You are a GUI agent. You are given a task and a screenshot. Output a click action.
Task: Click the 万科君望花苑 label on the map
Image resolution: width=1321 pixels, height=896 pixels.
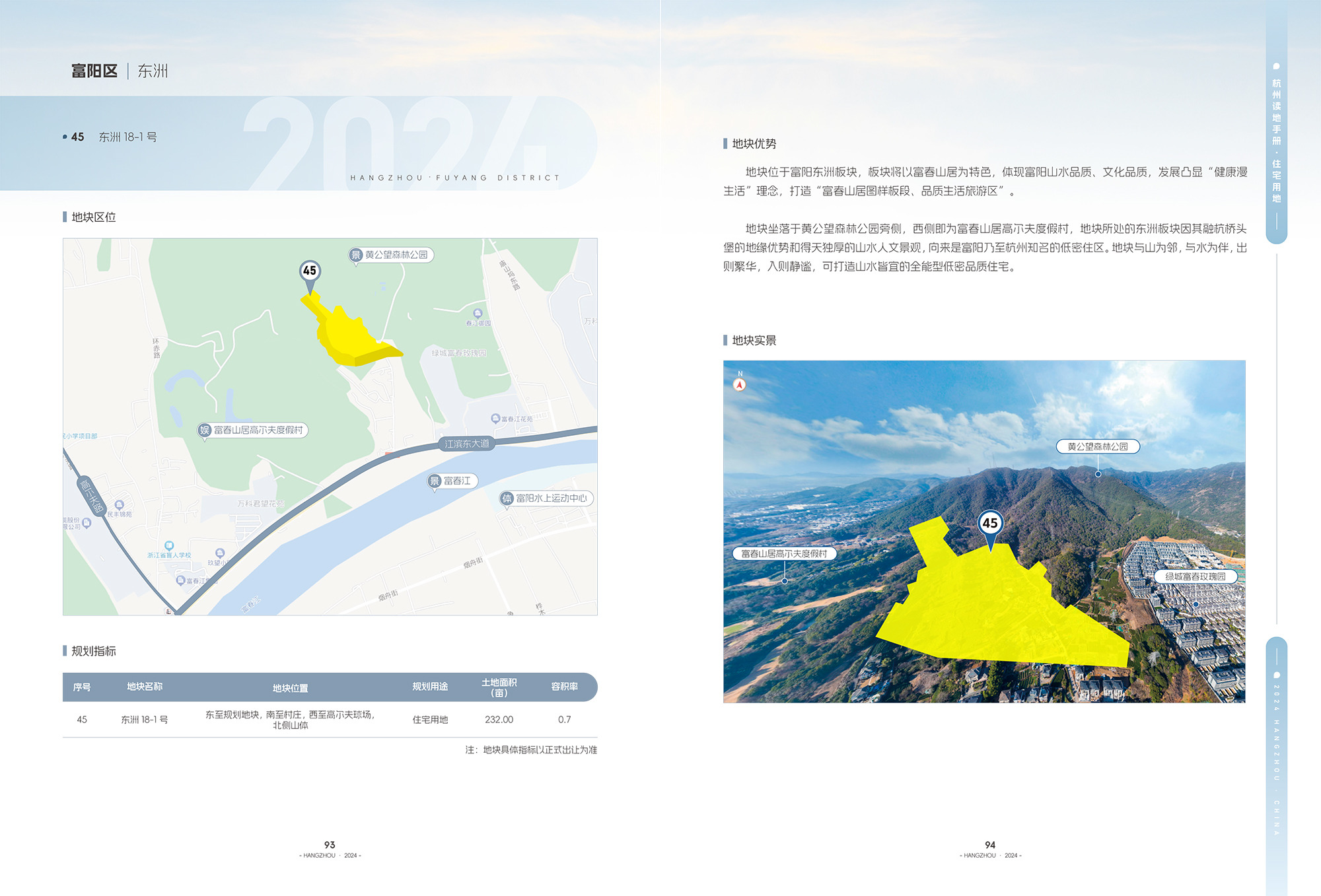pos(261,503)
